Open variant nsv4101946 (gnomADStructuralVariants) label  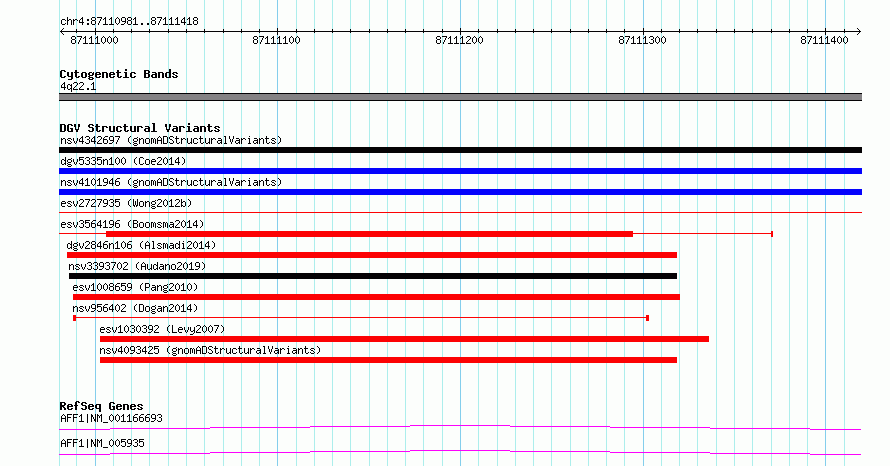click(x=171, y=182)
